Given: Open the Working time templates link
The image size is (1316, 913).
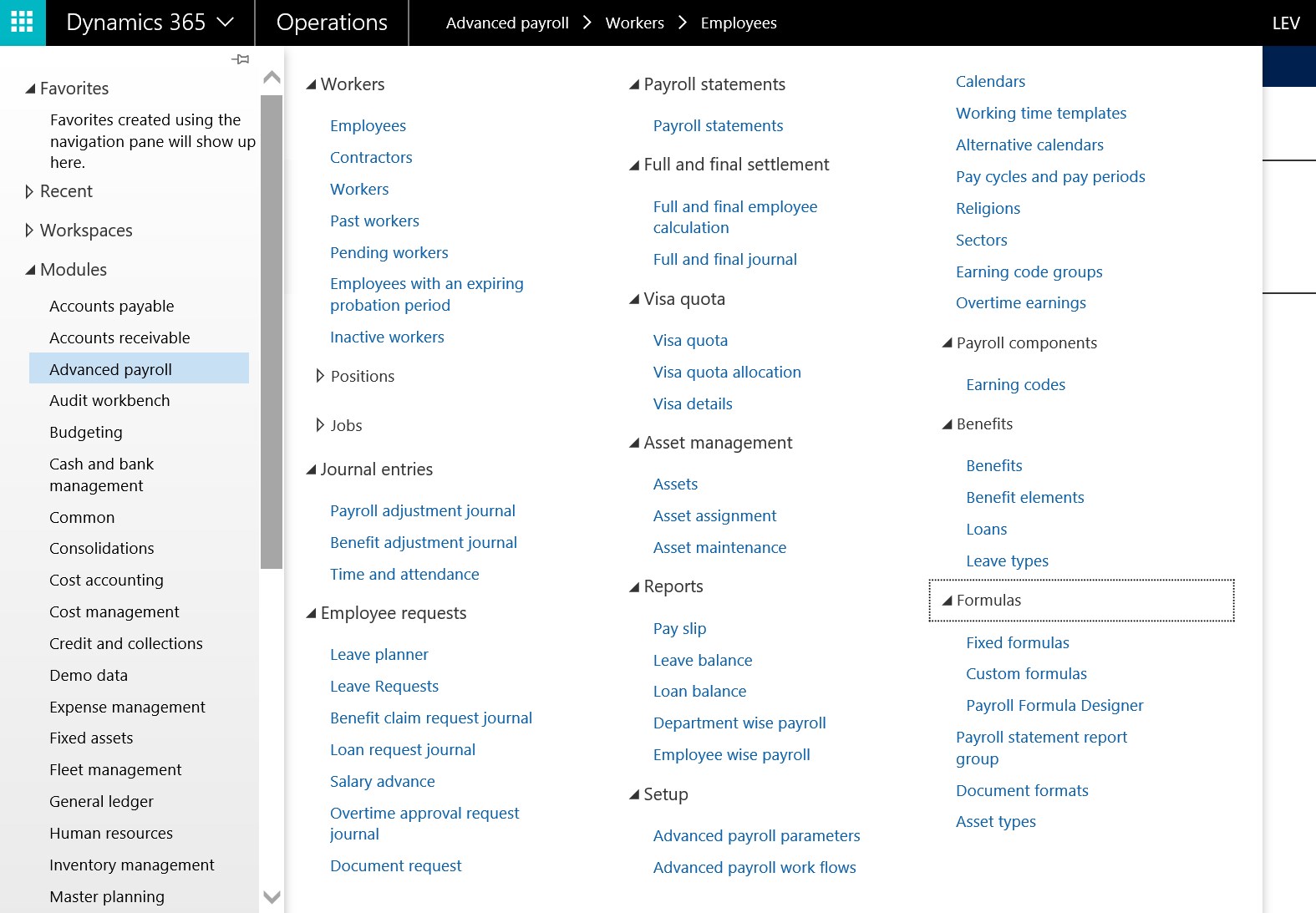Looking at the screenshot, I should (1041, 114).
